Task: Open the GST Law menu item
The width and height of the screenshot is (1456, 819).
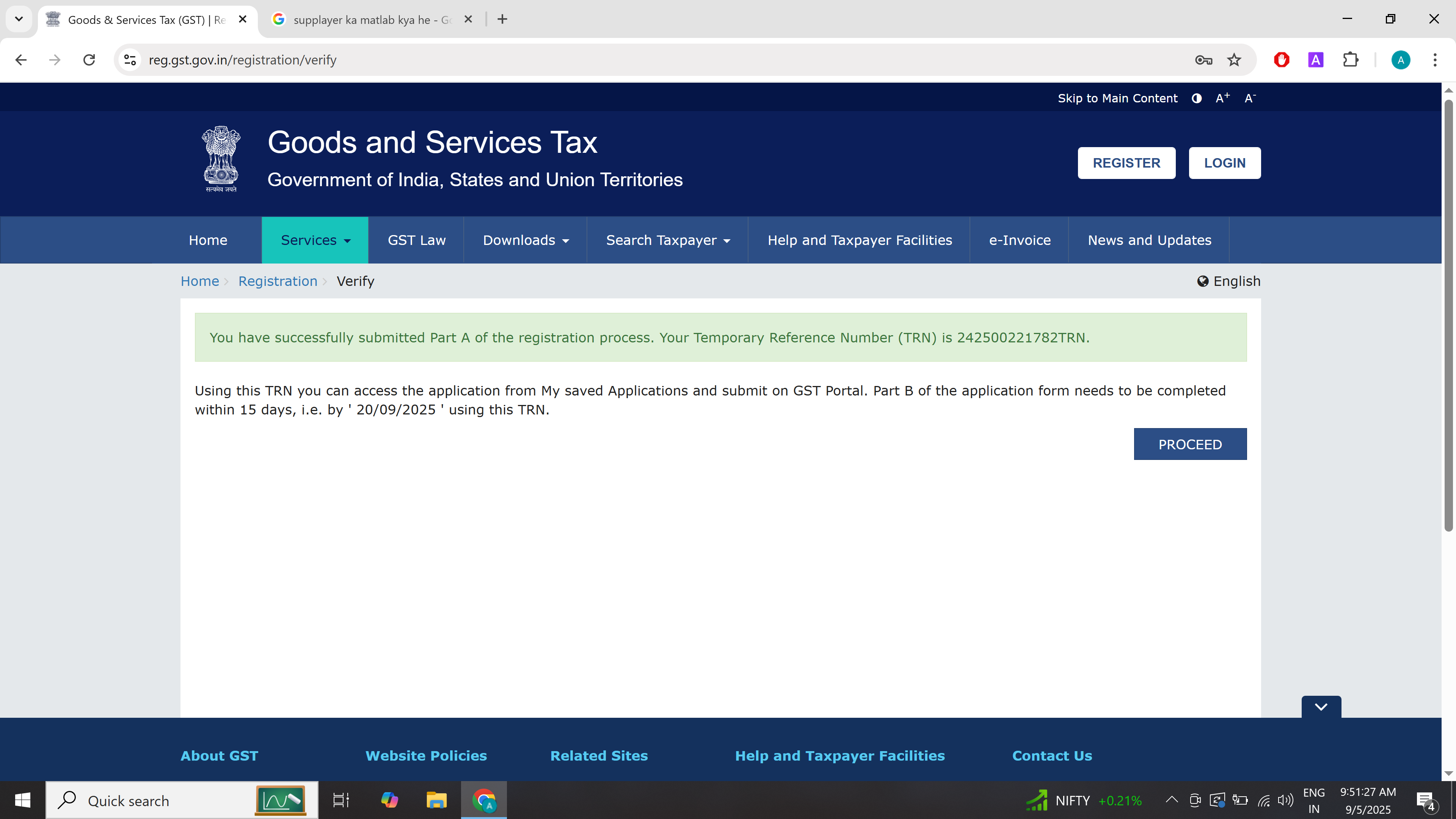Action: [x=416, y=240]
